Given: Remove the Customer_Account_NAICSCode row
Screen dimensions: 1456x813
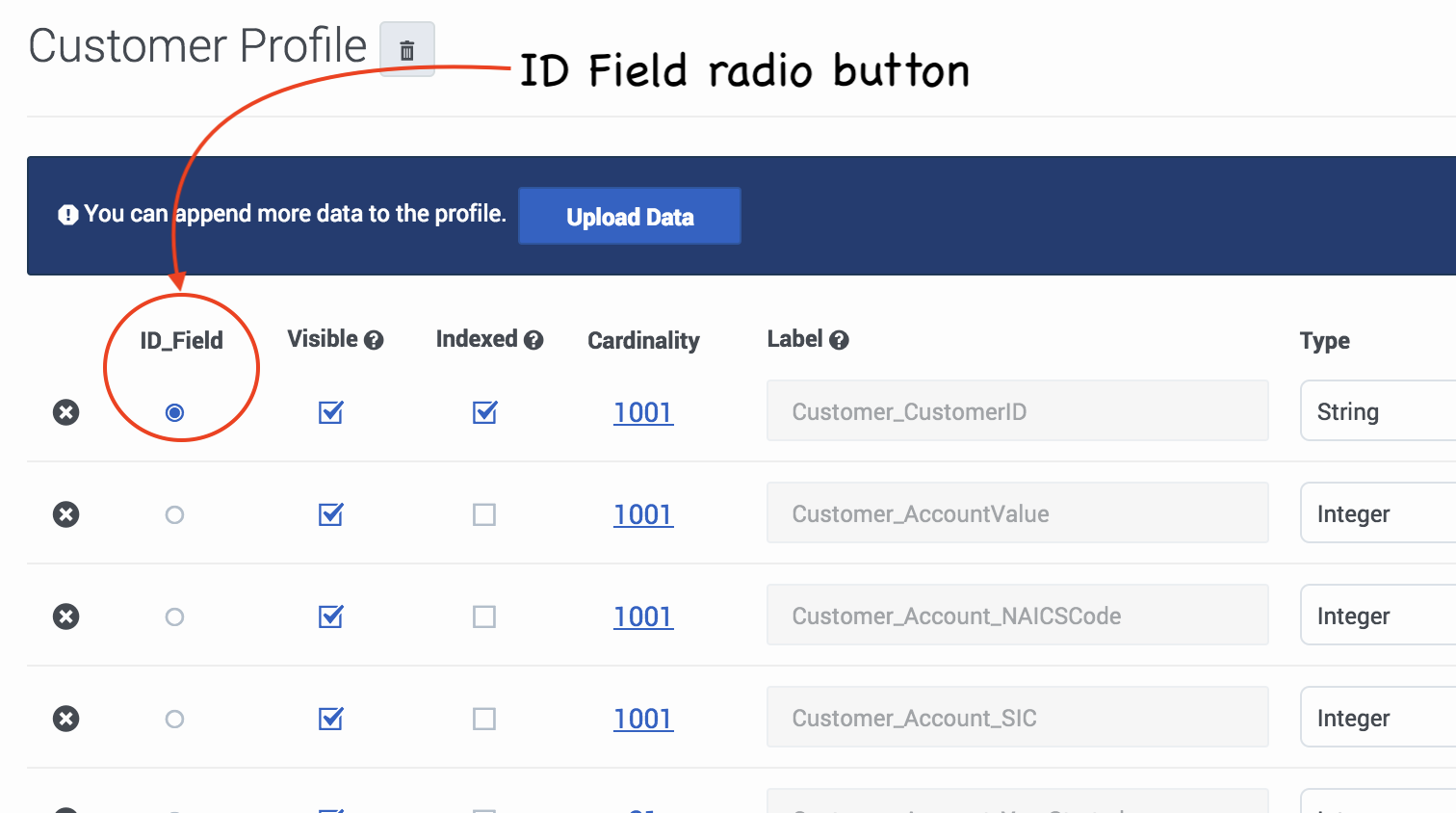Looking at the screenshot, I should (65, 616).
